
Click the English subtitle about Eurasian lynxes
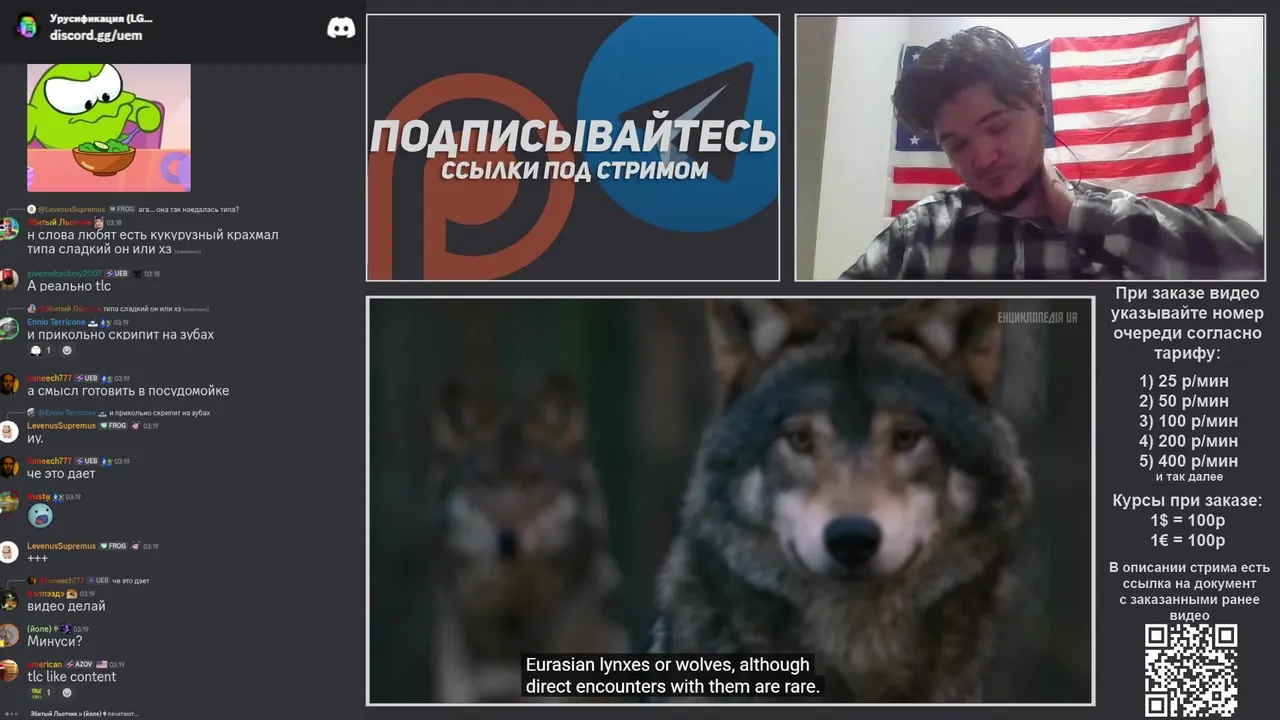pos(673,676)
